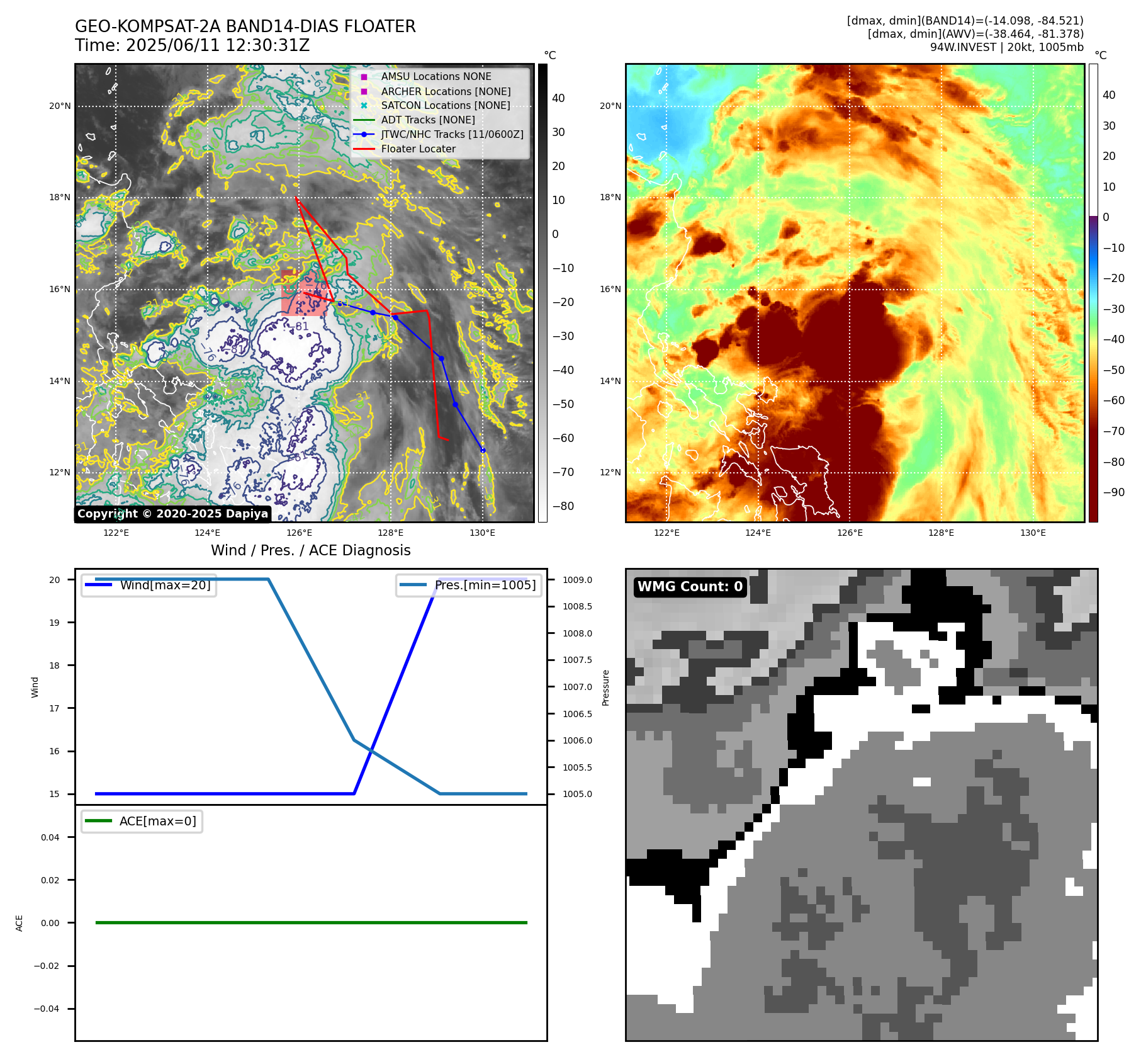Click the red Floater Locater legend line
This screenshot has height=1064, width=1141.
[x=364, y=149]
